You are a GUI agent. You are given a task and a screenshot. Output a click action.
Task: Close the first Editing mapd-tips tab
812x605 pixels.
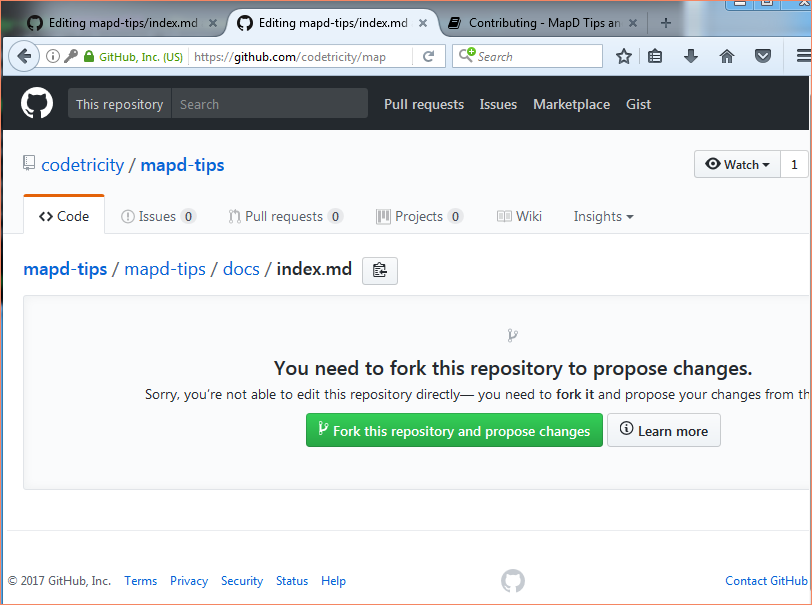pos(212,23)
